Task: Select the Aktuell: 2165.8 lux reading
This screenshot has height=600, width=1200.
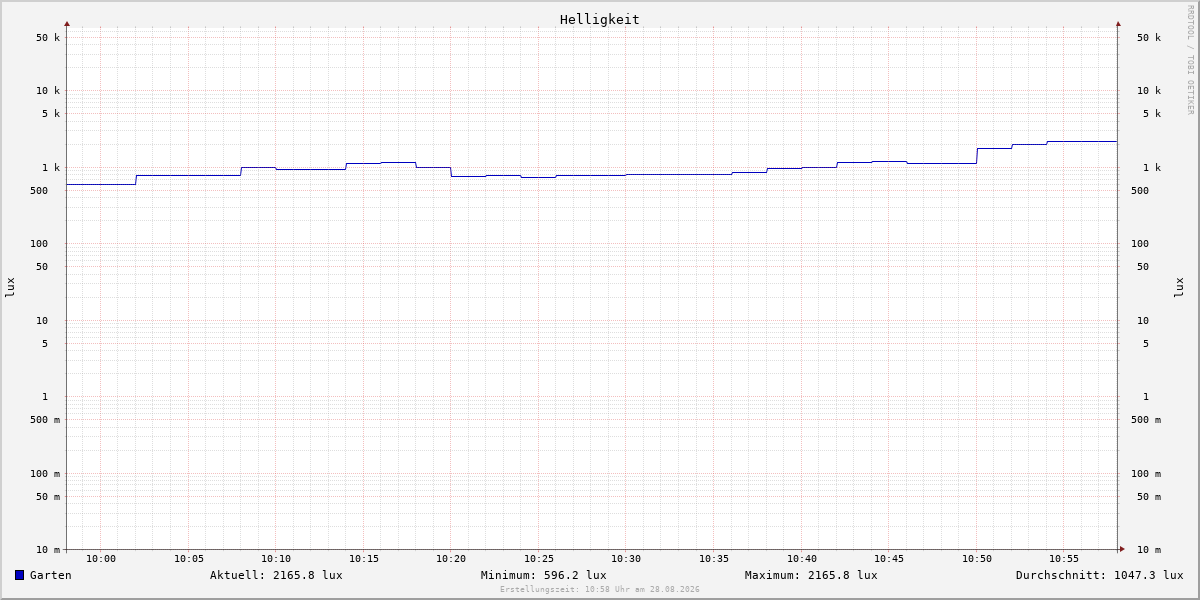Action: pos(276,575)
